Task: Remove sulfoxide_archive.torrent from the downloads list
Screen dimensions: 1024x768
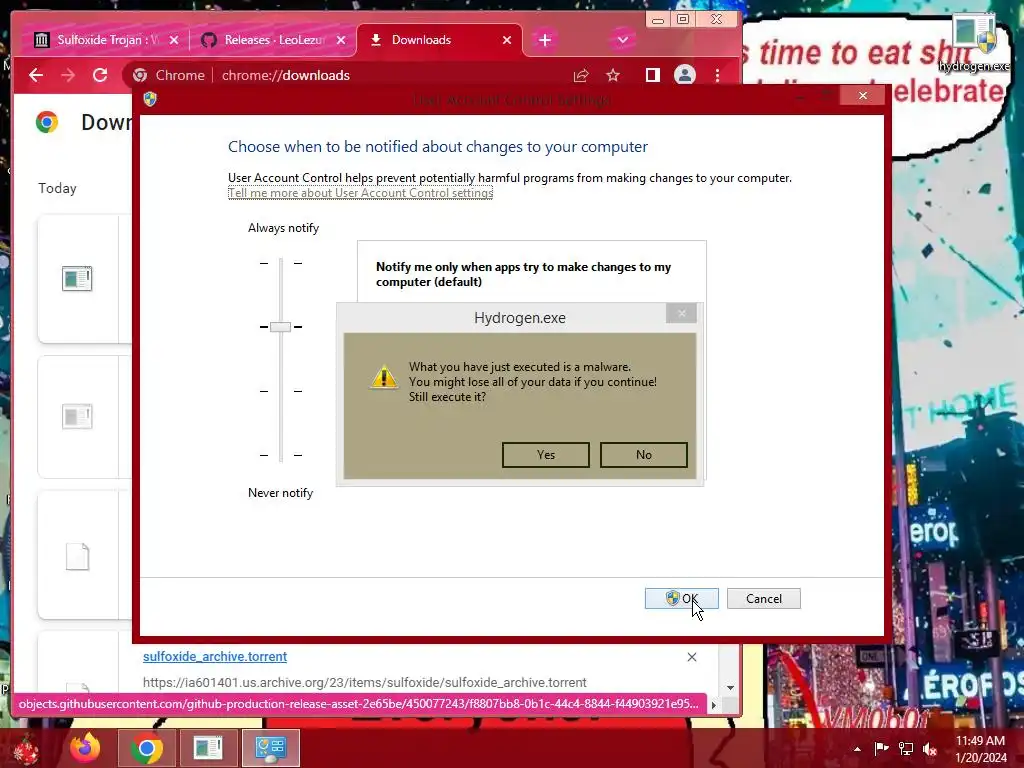Action: 692,657
